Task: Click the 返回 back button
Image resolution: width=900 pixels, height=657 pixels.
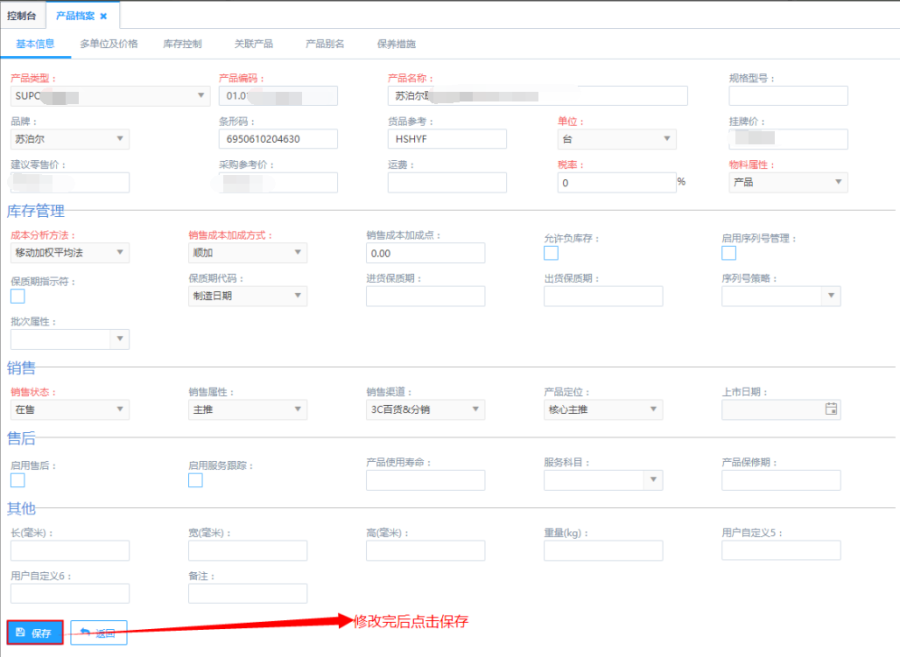Action: (99, 633)
